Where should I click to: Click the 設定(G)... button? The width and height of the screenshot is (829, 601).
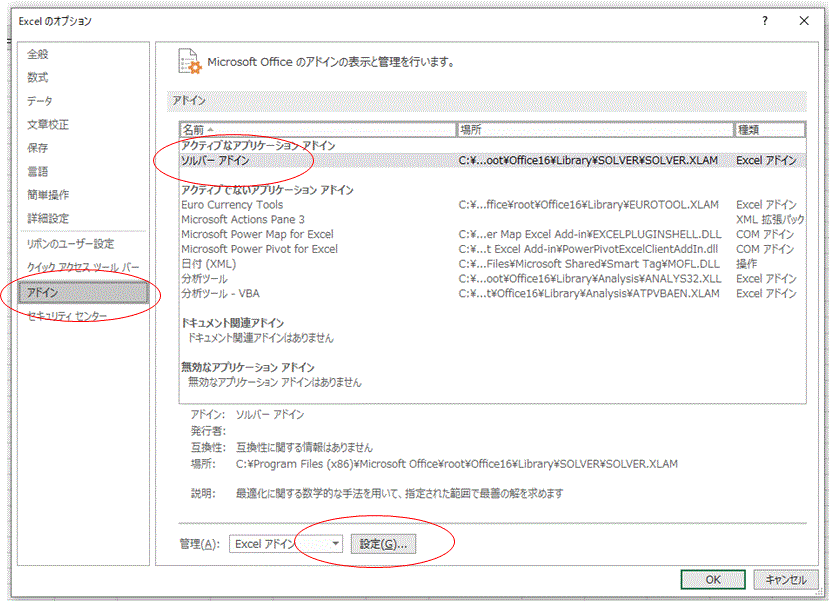click(385, 543)
